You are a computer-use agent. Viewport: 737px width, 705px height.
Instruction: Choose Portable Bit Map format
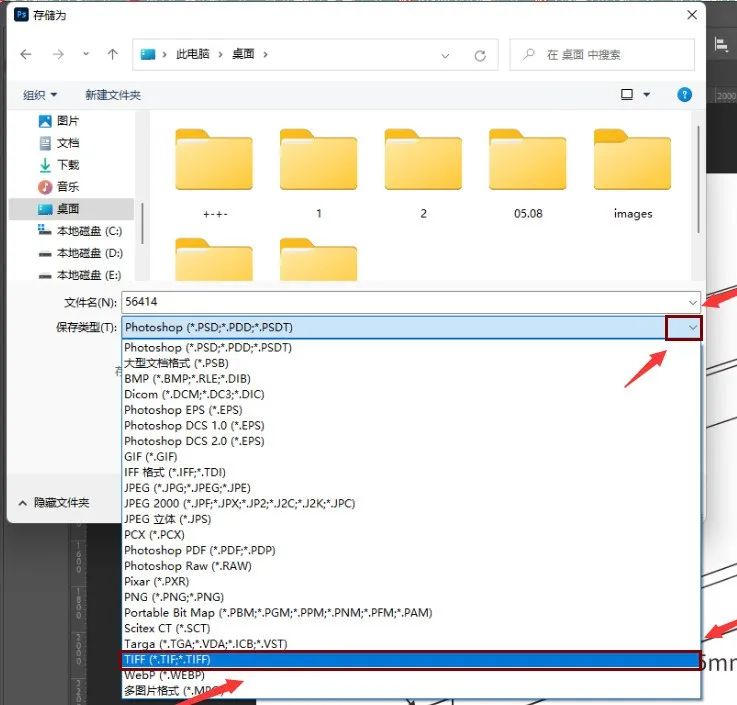tap(411, 612)
